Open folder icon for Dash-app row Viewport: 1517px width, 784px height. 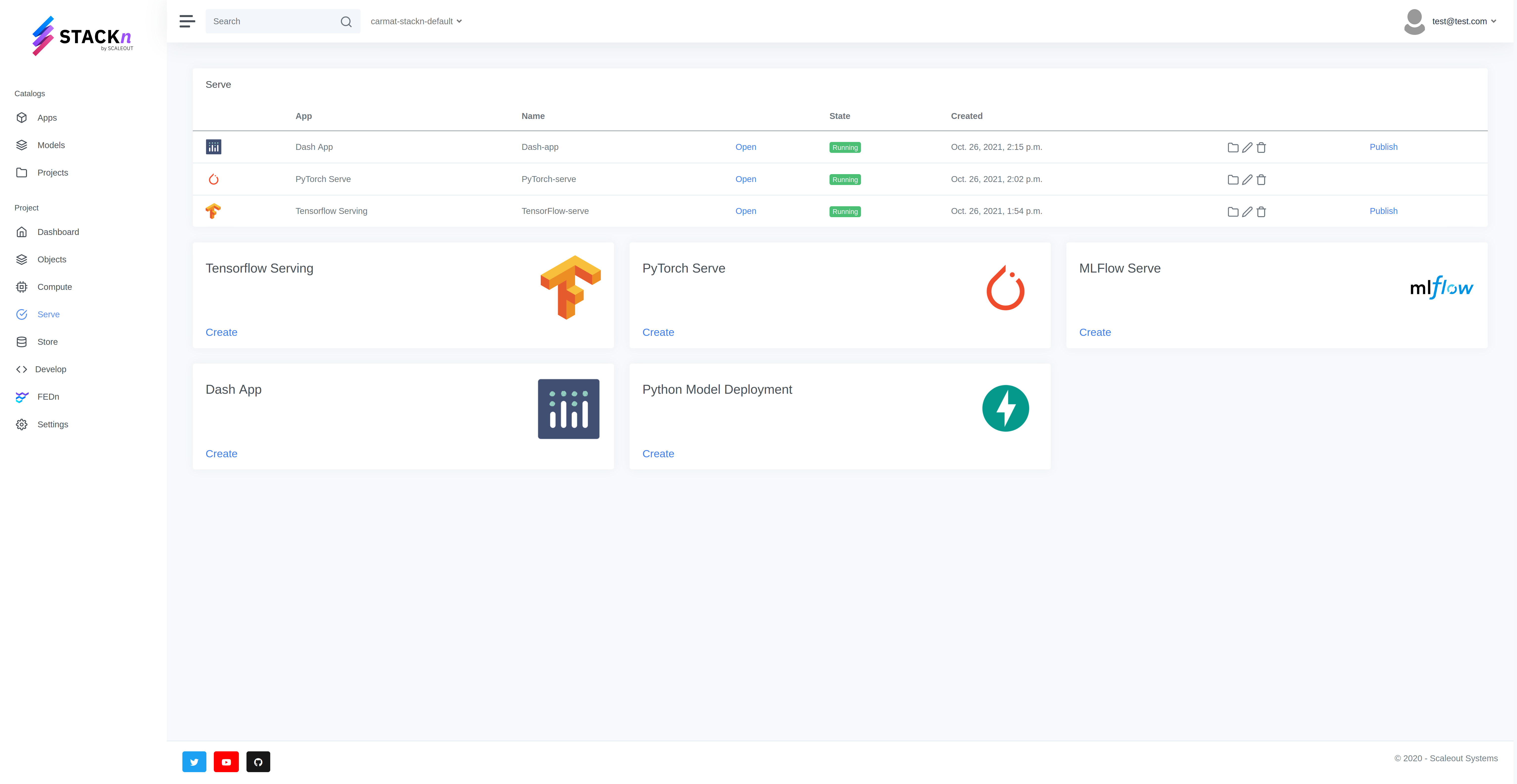[x=1233, y=148]
